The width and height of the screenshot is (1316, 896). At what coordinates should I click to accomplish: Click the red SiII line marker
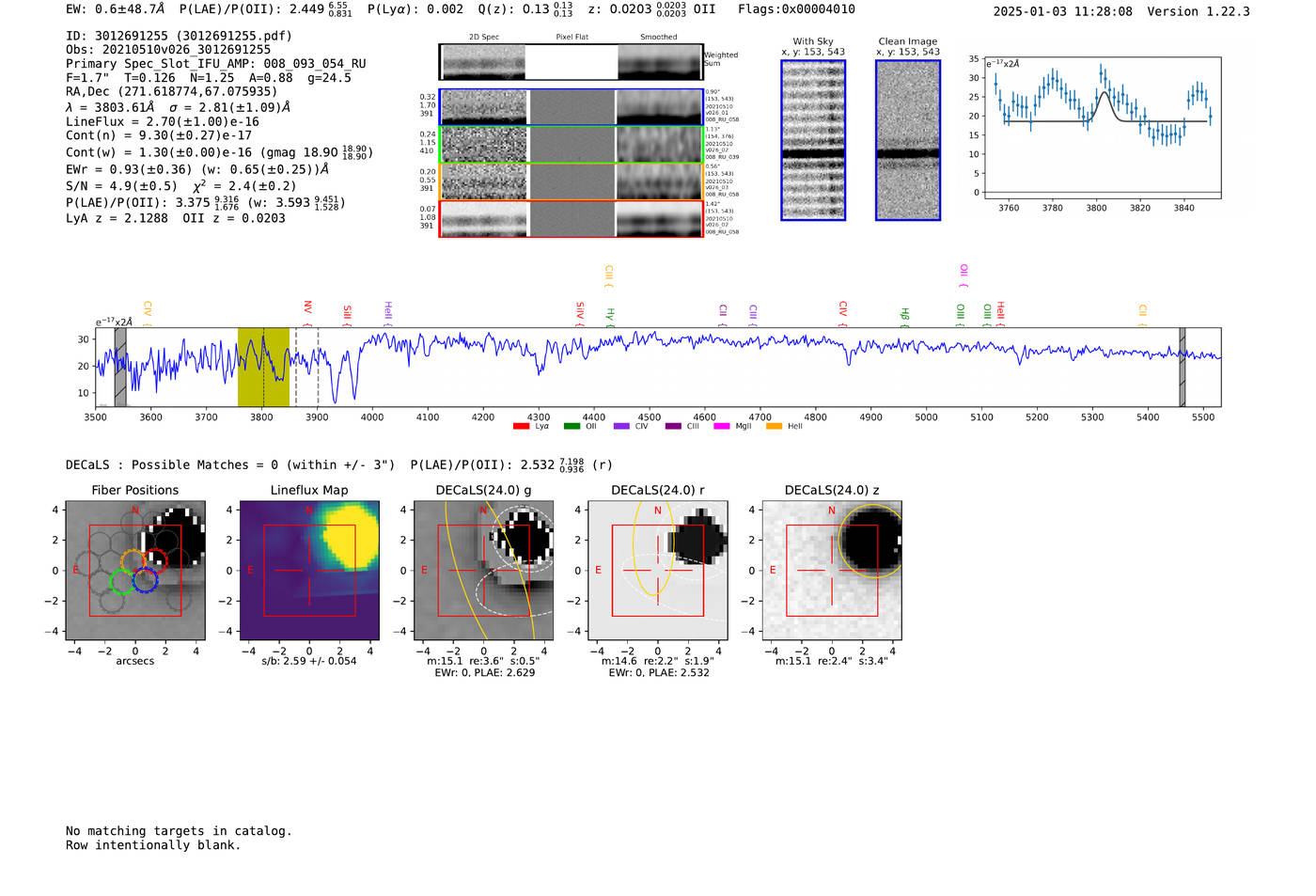[x=347, y=314]
